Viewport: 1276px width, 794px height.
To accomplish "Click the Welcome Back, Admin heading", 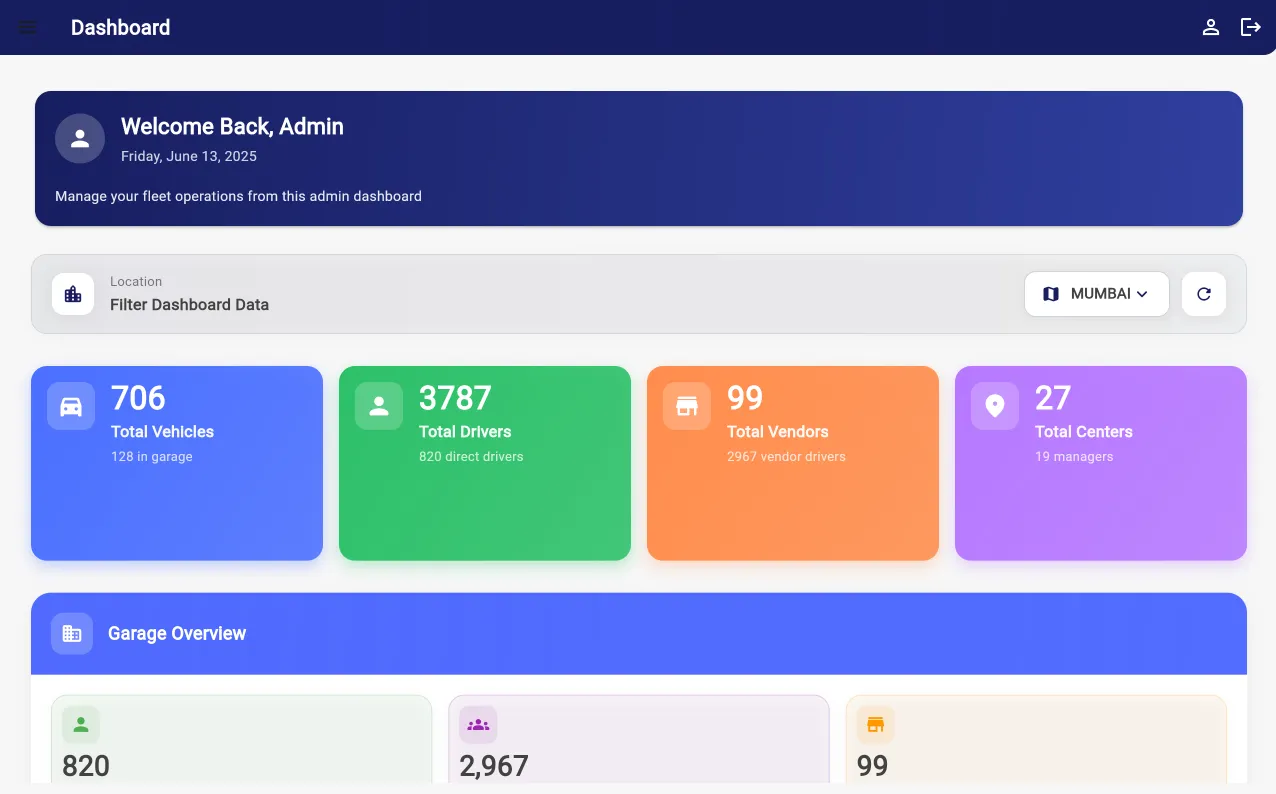I will [x=232, y=126].
